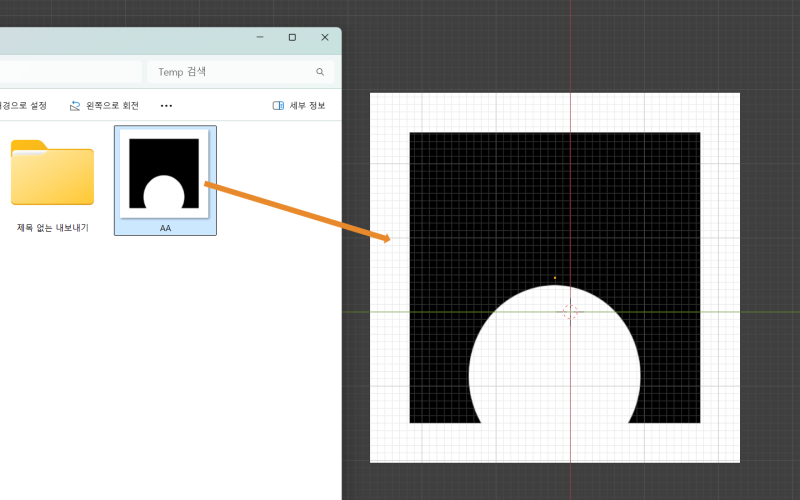Click the magnifier icon in Temp search
Viewport: 800px width, 500px height.
point(320,72)
